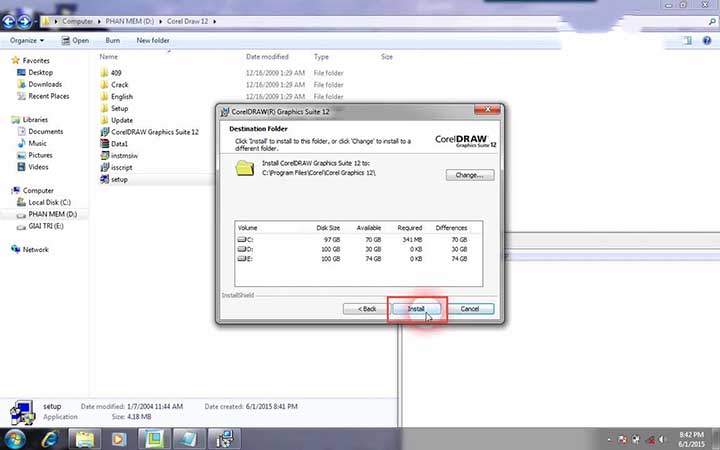Click the Install button in the dialog
This screenshot has height=450, width=720.
[x=416, y=309]
